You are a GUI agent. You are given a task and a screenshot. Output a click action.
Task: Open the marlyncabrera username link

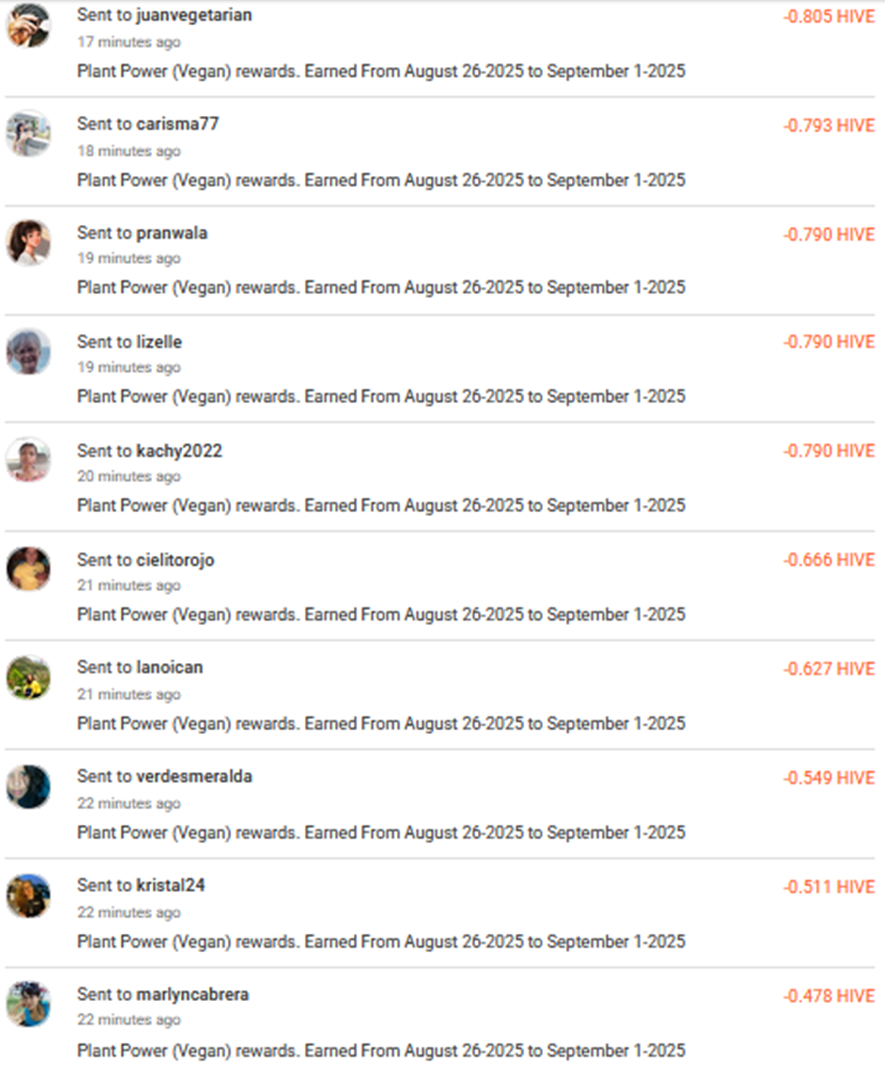click(192, 995)
